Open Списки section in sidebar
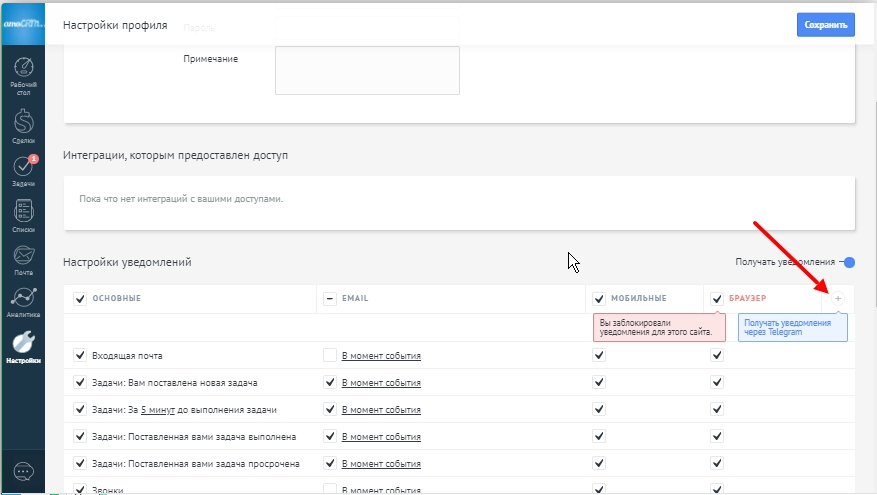 (22, 215)
